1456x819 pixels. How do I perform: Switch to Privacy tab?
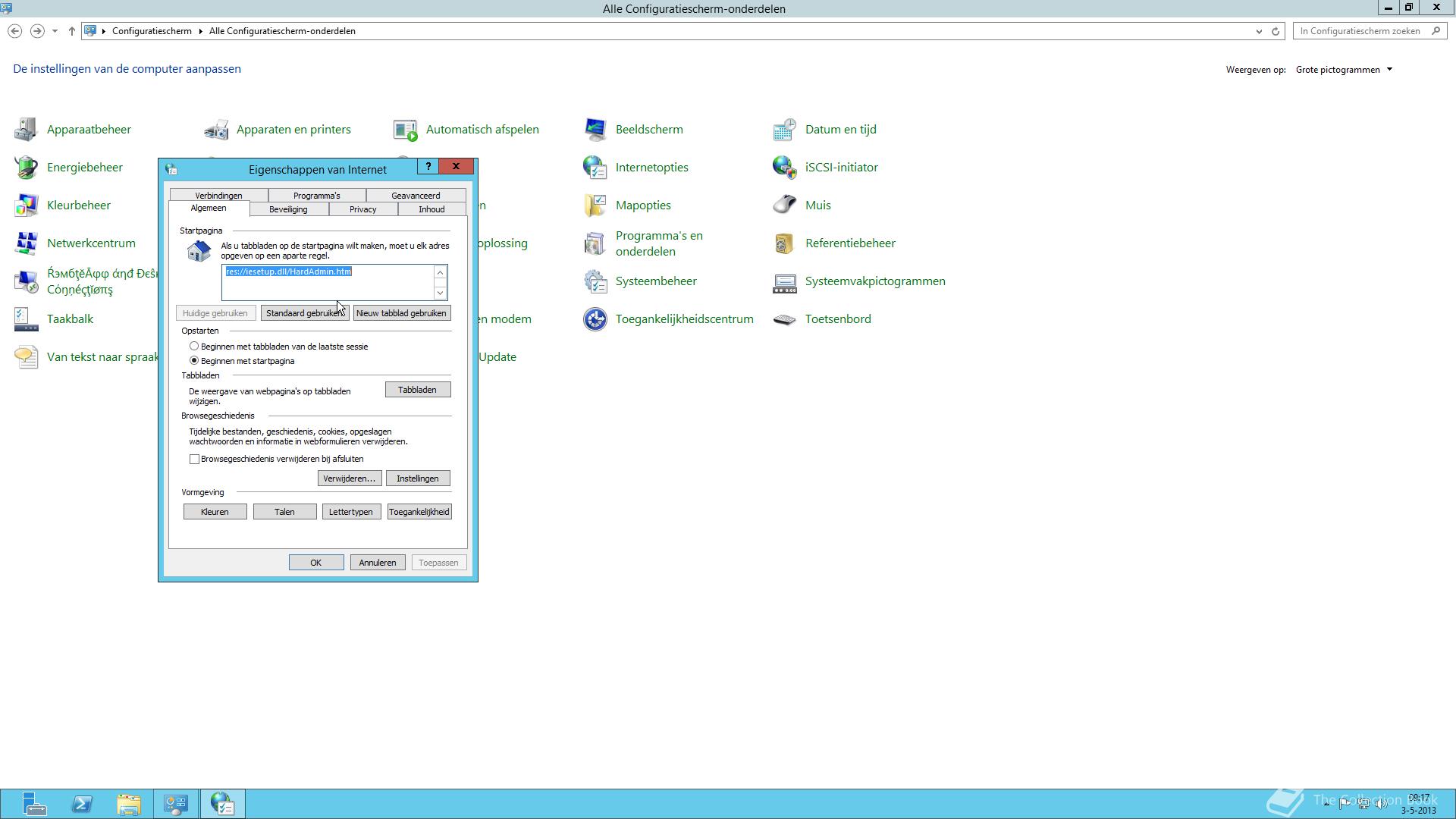[x=362, y=209]
